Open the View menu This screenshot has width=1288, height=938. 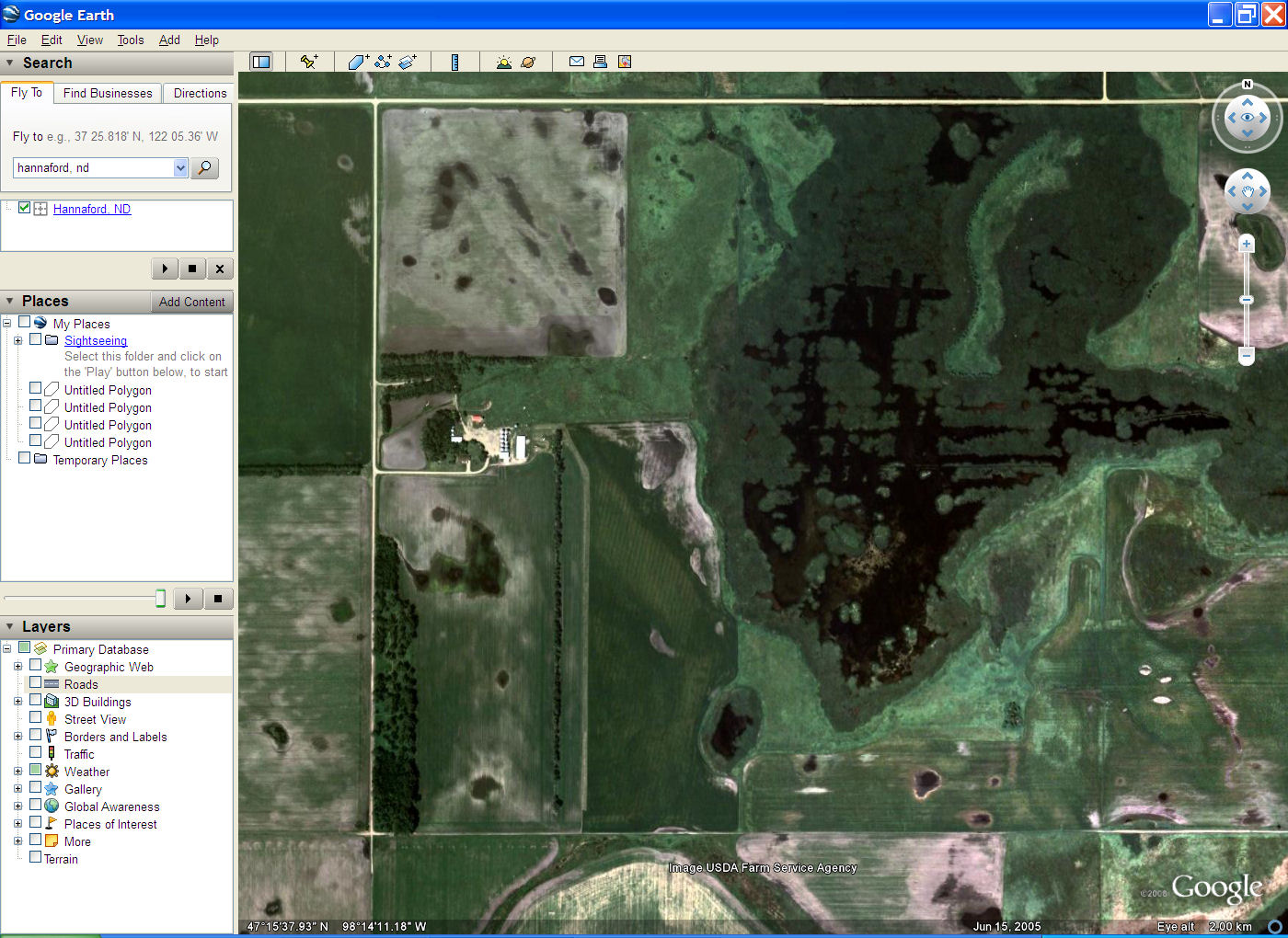coord(90,40)
